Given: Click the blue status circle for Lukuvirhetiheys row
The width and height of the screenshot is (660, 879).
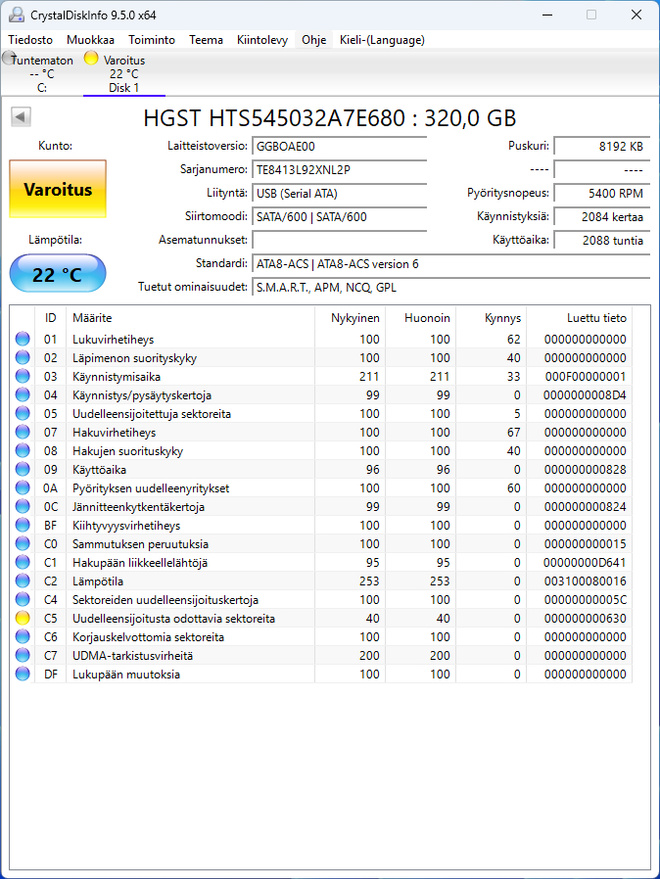Looking at the screenshot, I should coord(22,339).
